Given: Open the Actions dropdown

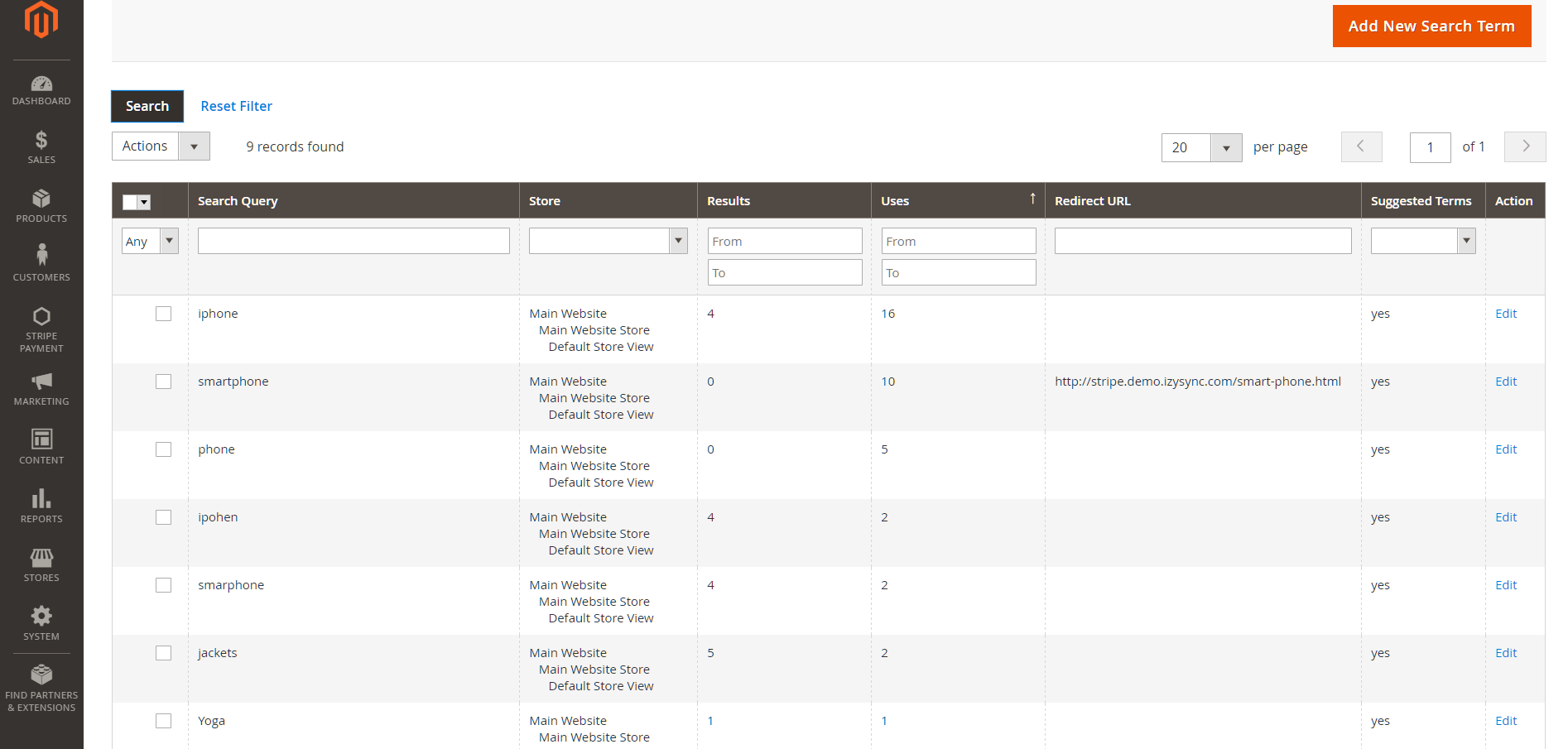Looking at the screenshot, I should click(194, 146).
